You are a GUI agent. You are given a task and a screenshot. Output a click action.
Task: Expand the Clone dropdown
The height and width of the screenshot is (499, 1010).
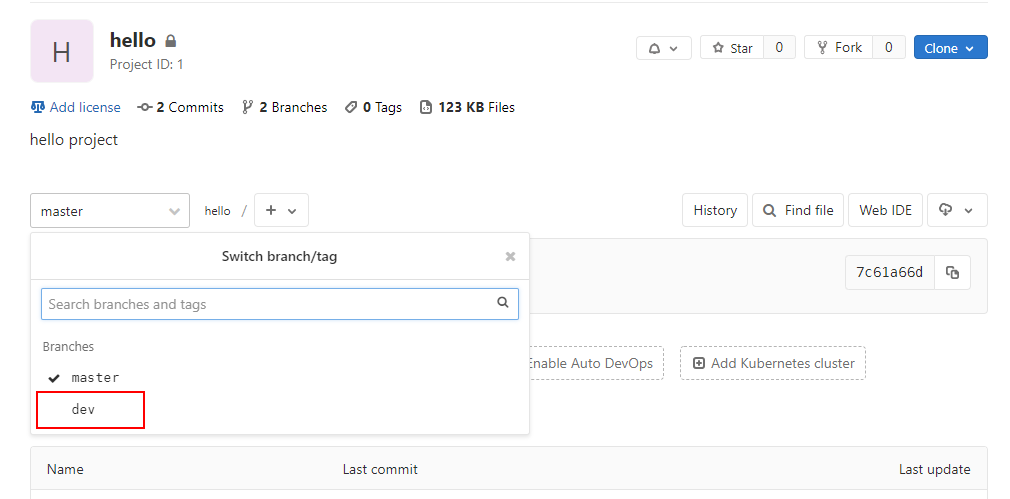point(950,48)
